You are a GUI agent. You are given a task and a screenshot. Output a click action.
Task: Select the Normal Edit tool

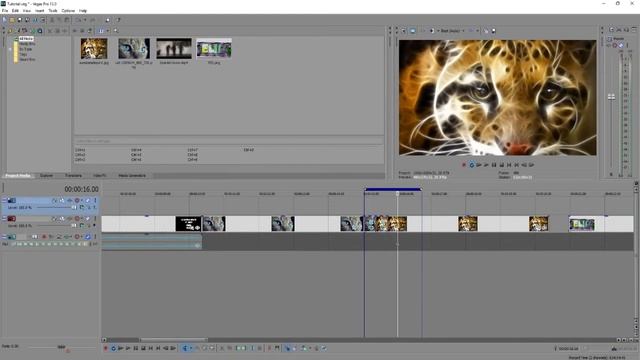[185, 348]
